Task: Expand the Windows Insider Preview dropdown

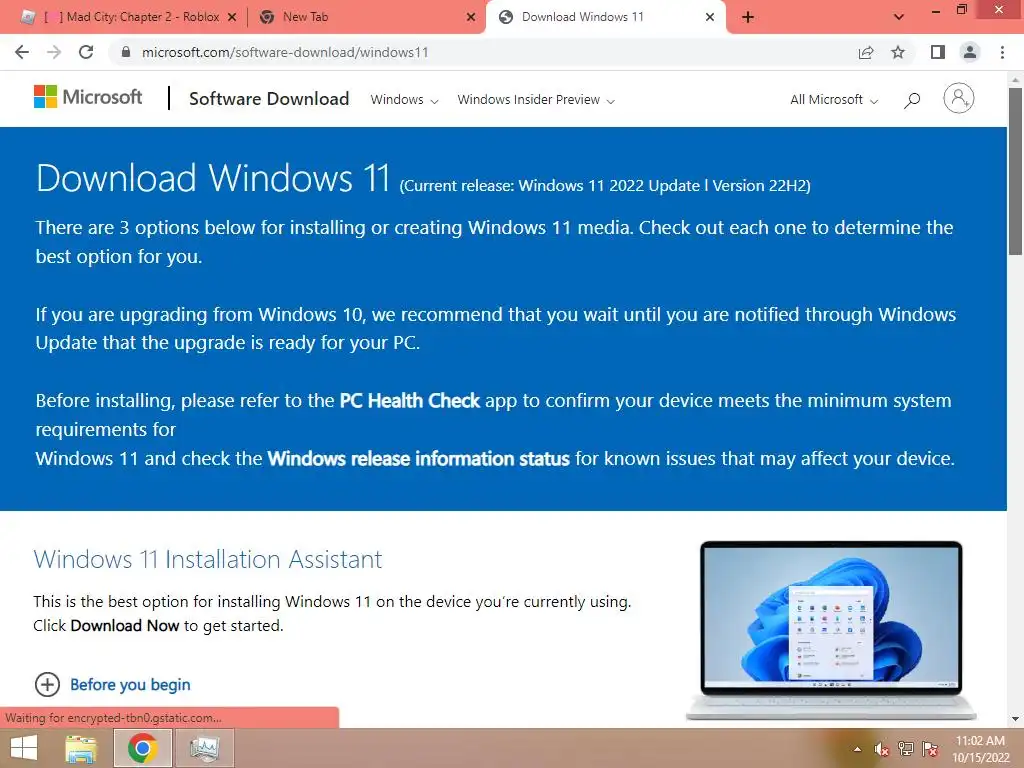Action: tap(536, 99)
